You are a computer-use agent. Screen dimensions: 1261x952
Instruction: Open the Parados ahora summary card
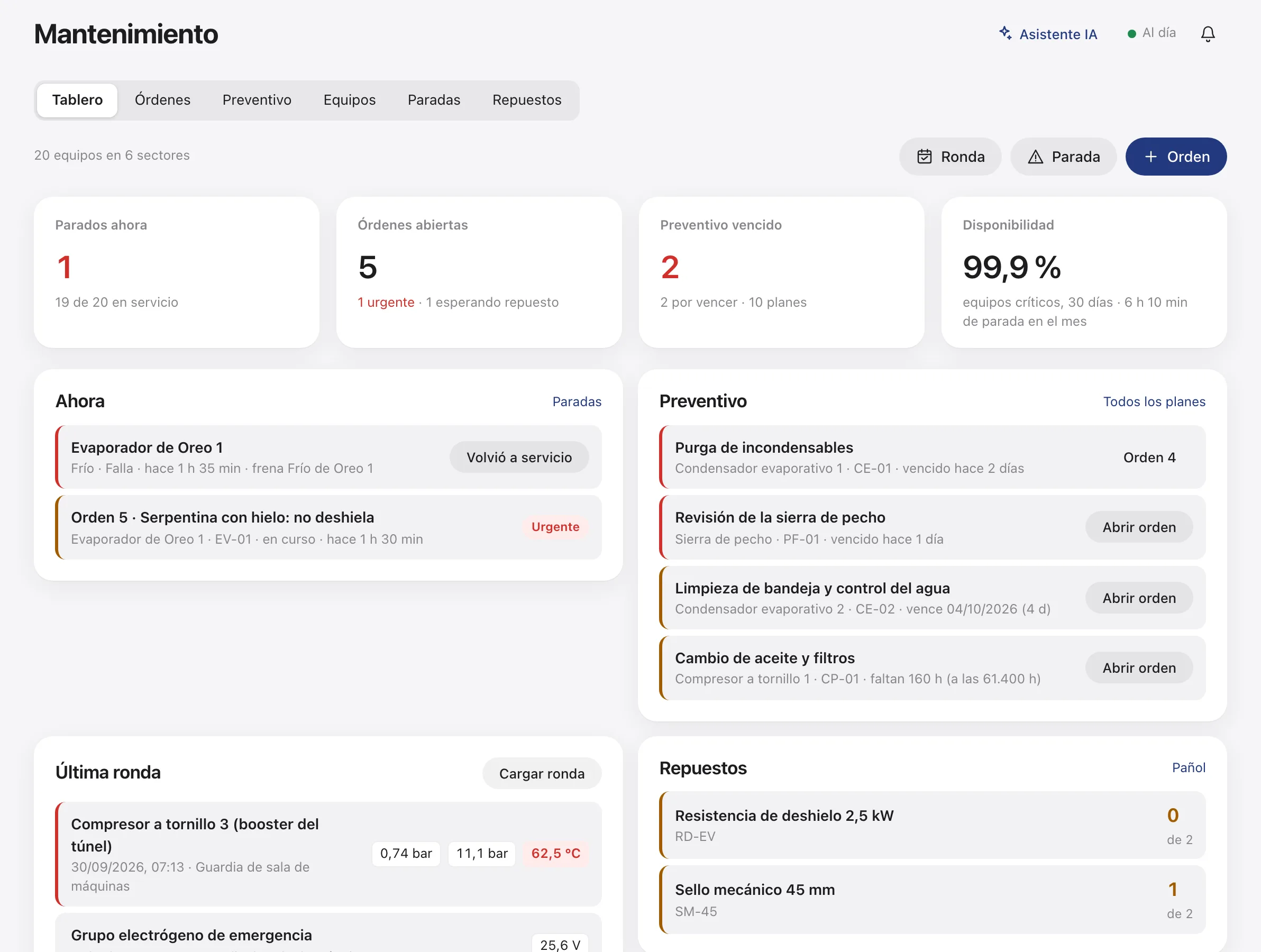click(x=176, y=272)
